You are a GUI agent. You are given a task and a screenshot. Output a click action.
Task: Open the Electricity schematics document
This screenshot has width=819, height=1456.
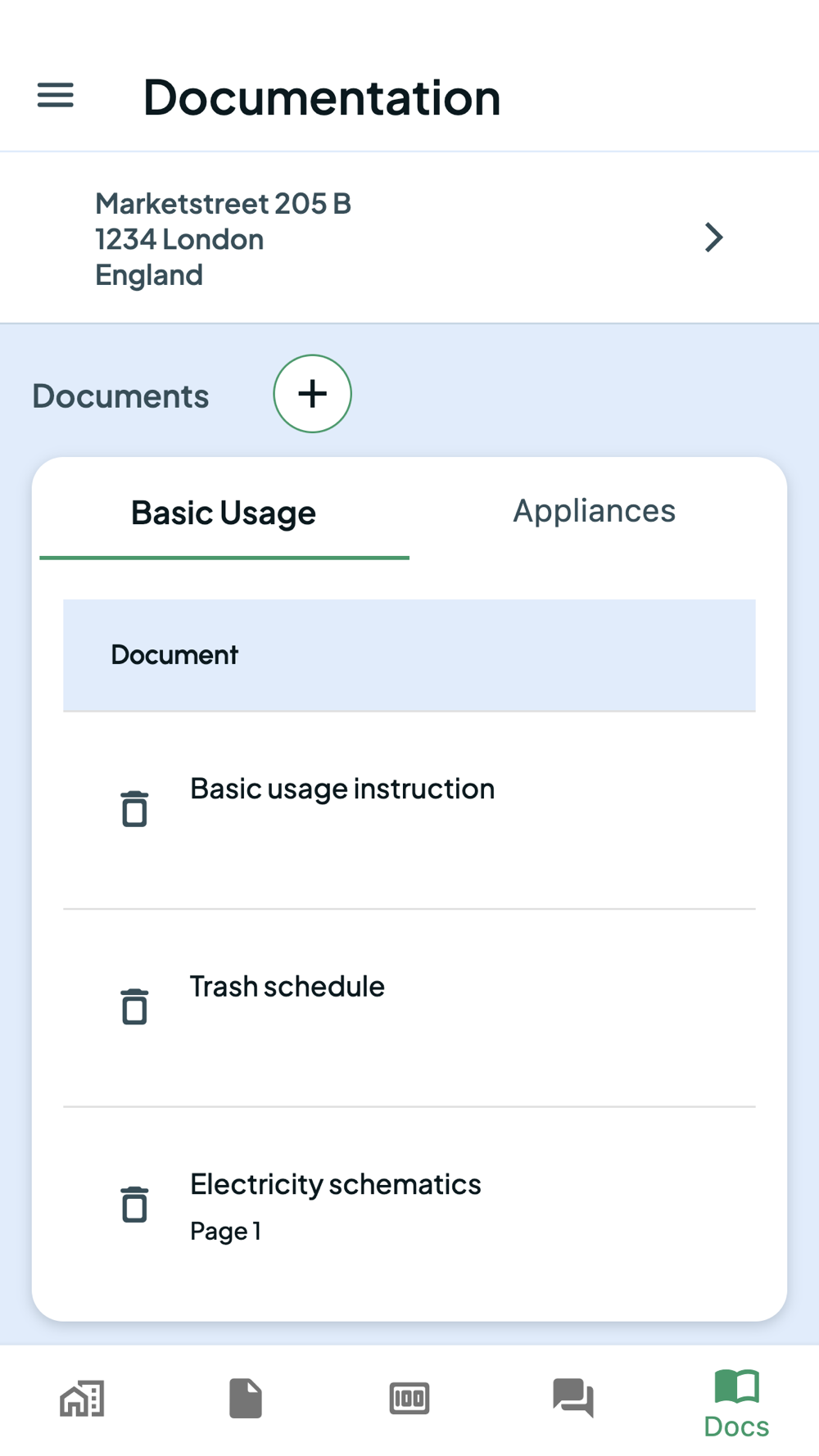[x=335, y=1185]
